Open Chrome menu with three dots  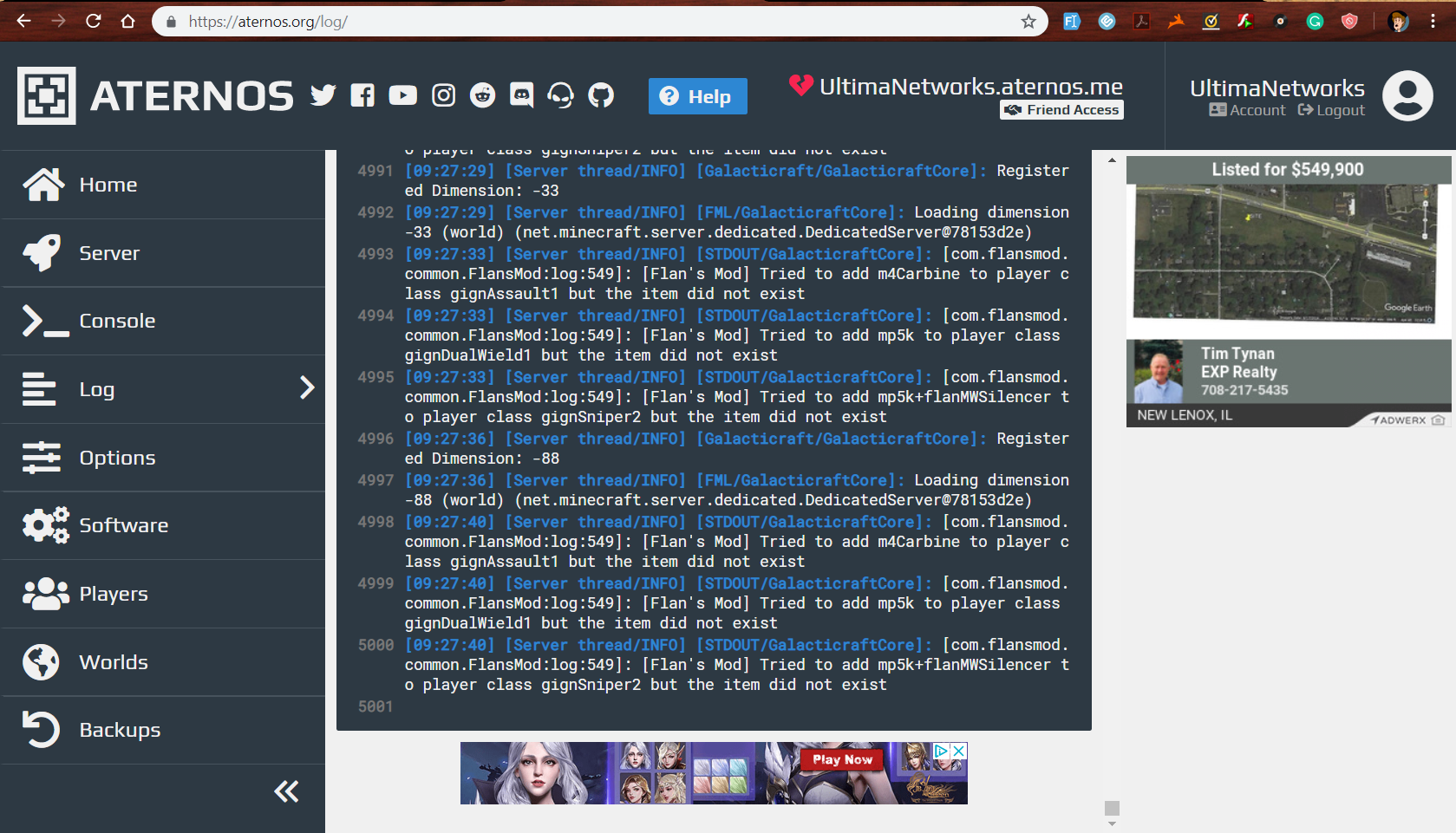(1433, 22)
